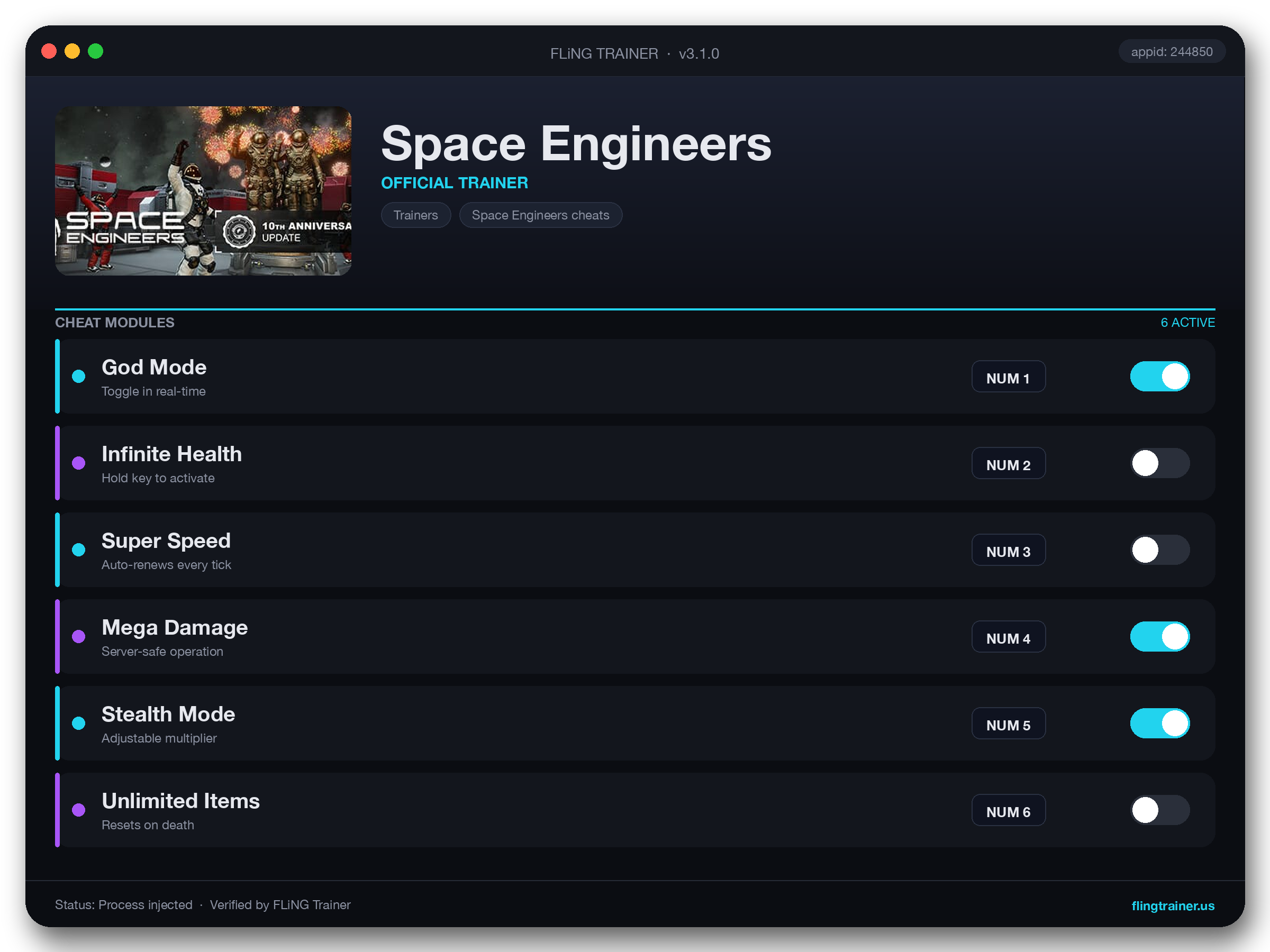This screenshot has height=952, width=1270.
Task: Click the NUM 6 hotkey button
Action: (x=1008, y=810)
